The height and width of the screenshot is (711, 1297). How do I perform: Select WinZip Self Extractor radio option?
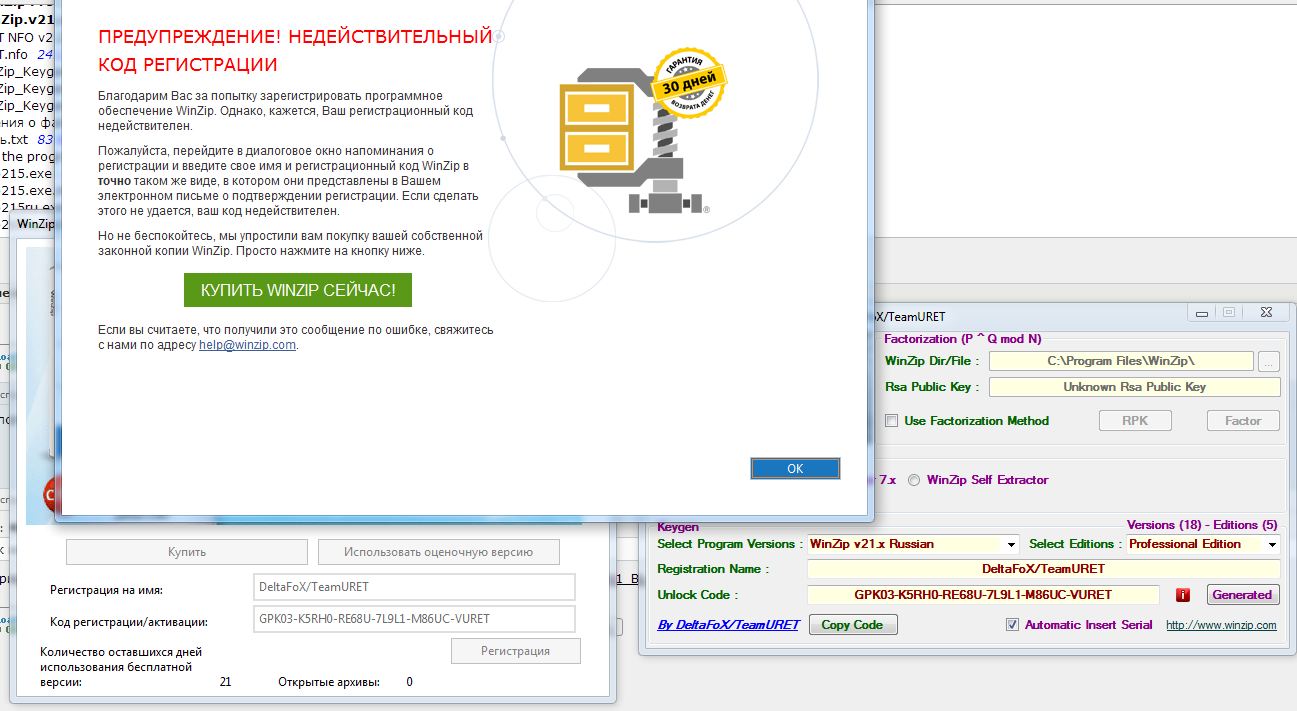coord(914,480)
